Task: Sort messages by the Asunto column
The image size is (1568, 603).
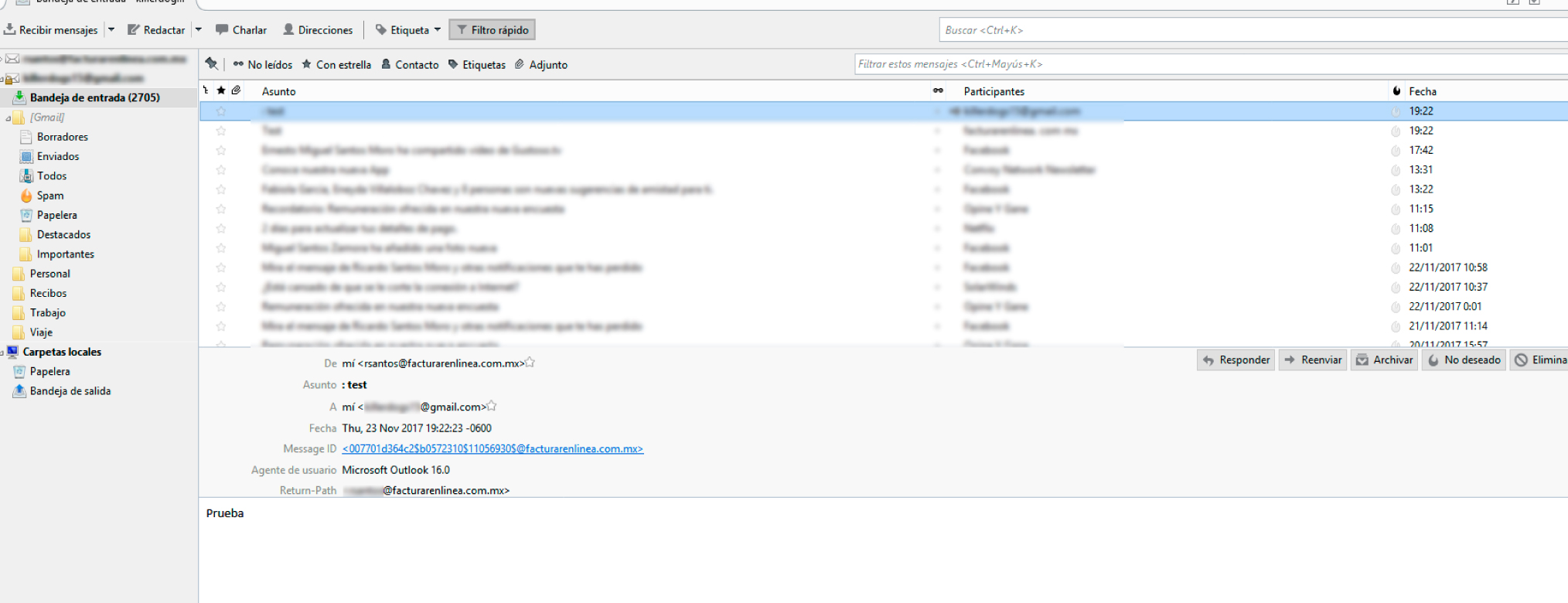Action: 279,91
